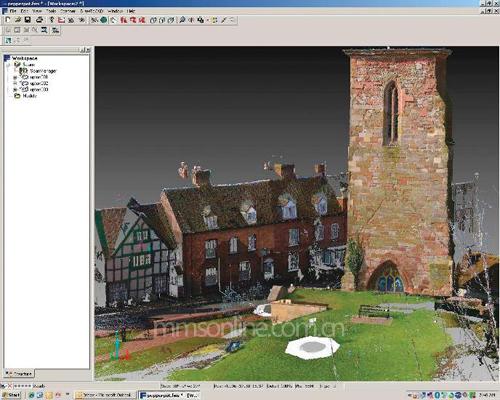Click the Windows Start button
This screenshot has width=500, height=400.
pyautogui.click(x=11, y=395)
